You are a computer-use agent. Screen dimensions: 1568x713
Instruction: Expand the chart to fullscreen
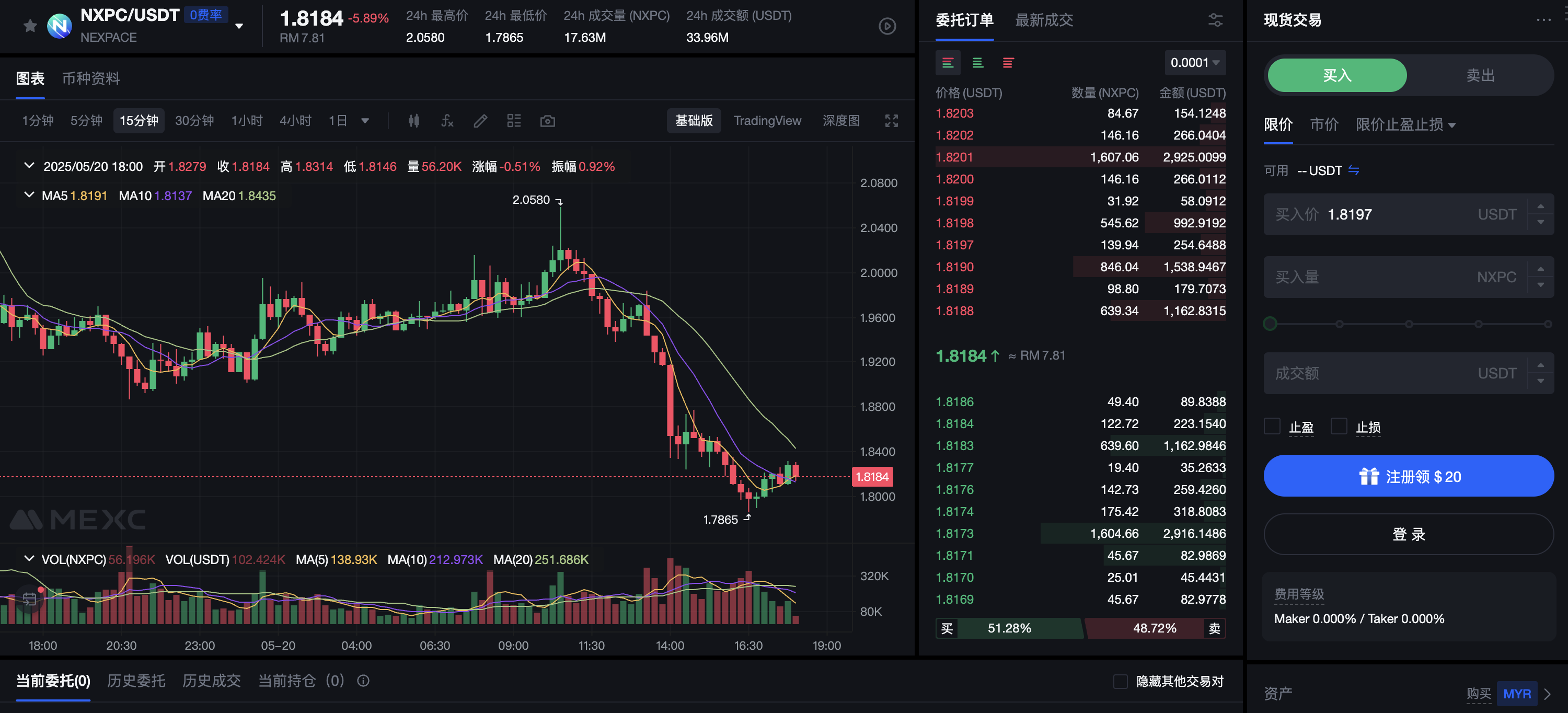pos(891,121)
